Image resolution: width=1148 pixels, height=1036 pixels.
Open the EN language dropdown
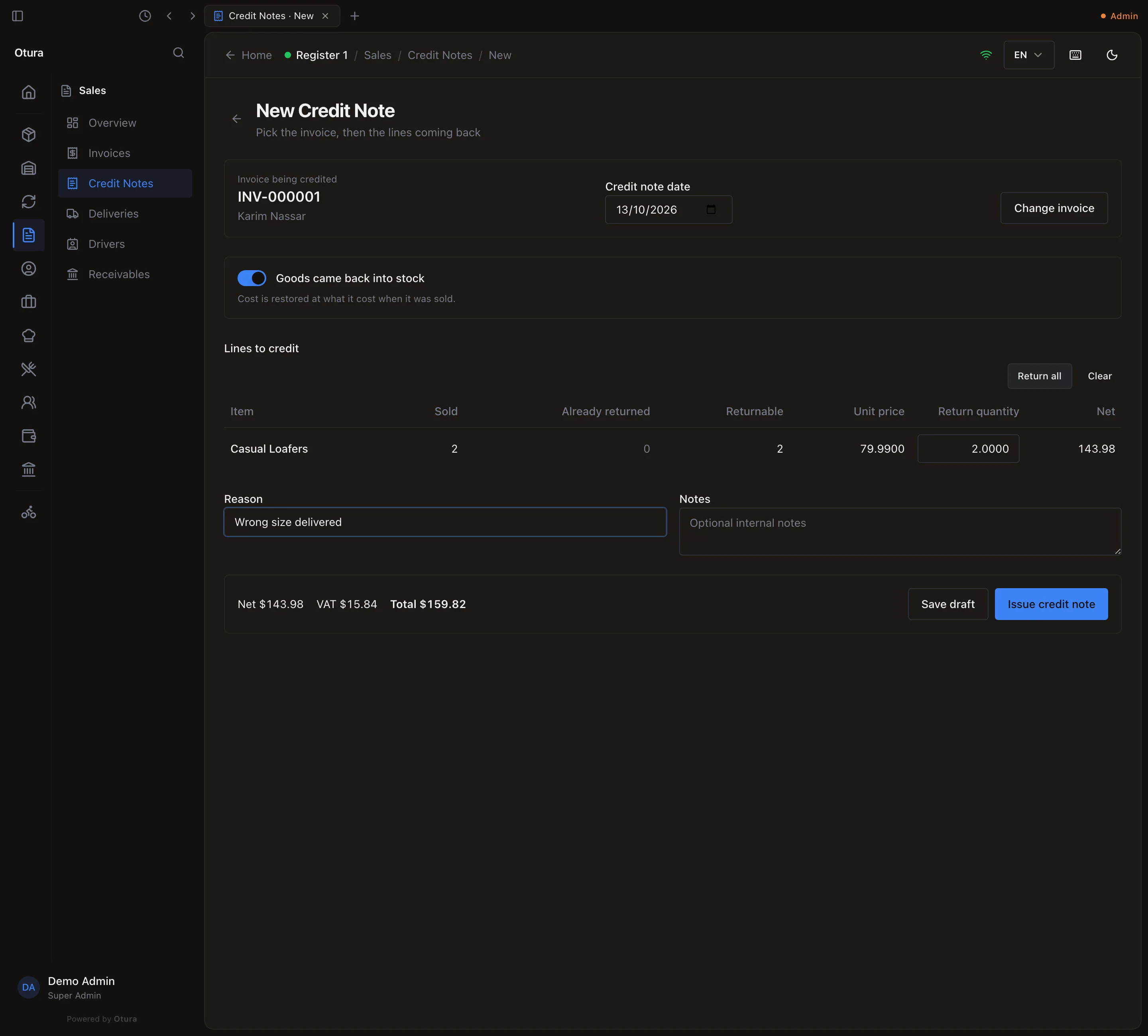click(1028, 55)
